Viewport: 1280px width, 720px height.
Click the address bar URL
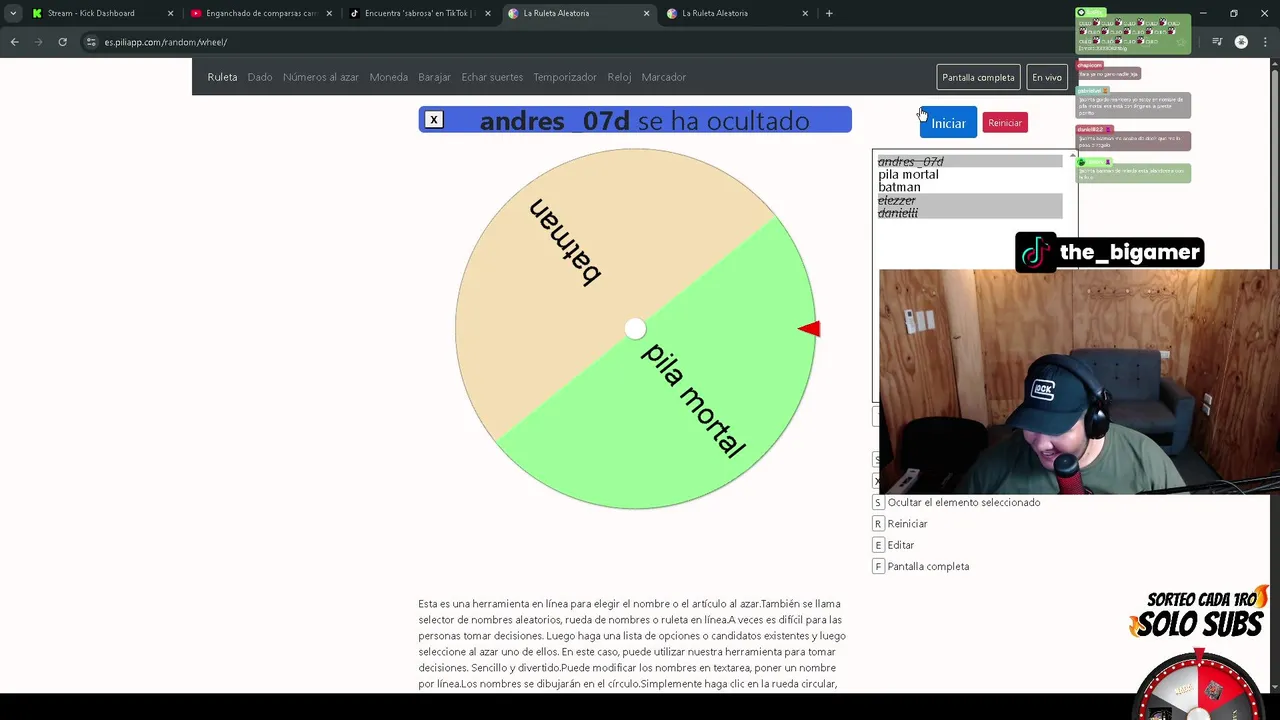tap(166, 42)
